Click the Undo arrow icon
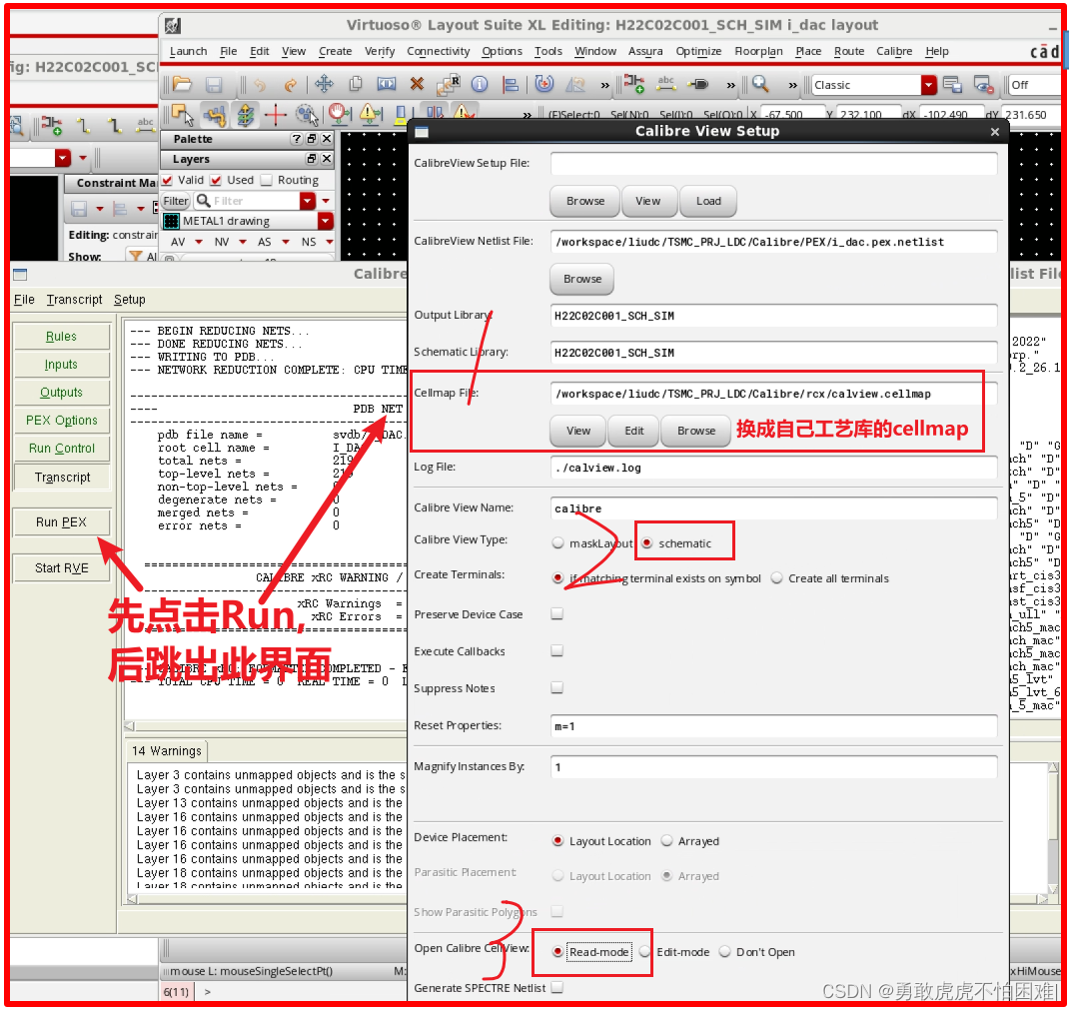Image resolution: width=1069 pixels, height=1010 pixels. [x=260, y=85]
